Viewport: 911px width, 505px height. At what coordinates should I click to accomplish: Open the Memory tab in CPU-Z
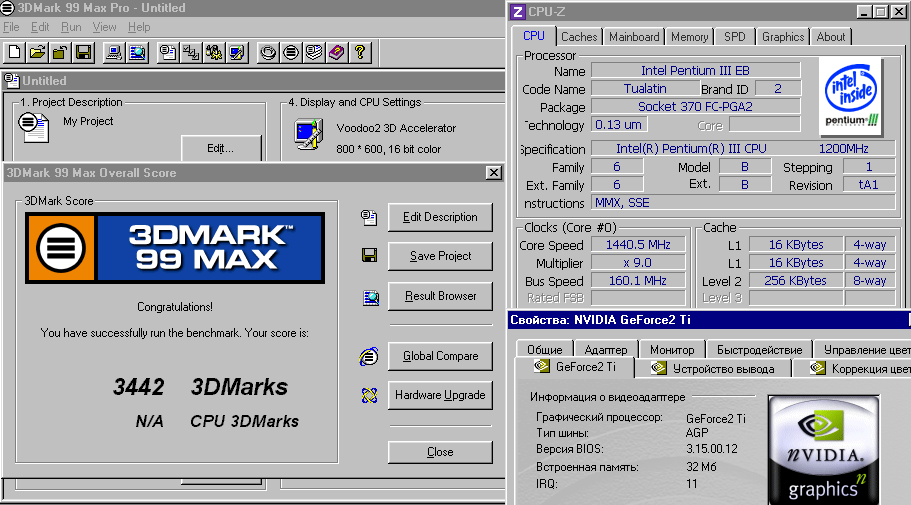pyautogui.click(x=690, y=37)
